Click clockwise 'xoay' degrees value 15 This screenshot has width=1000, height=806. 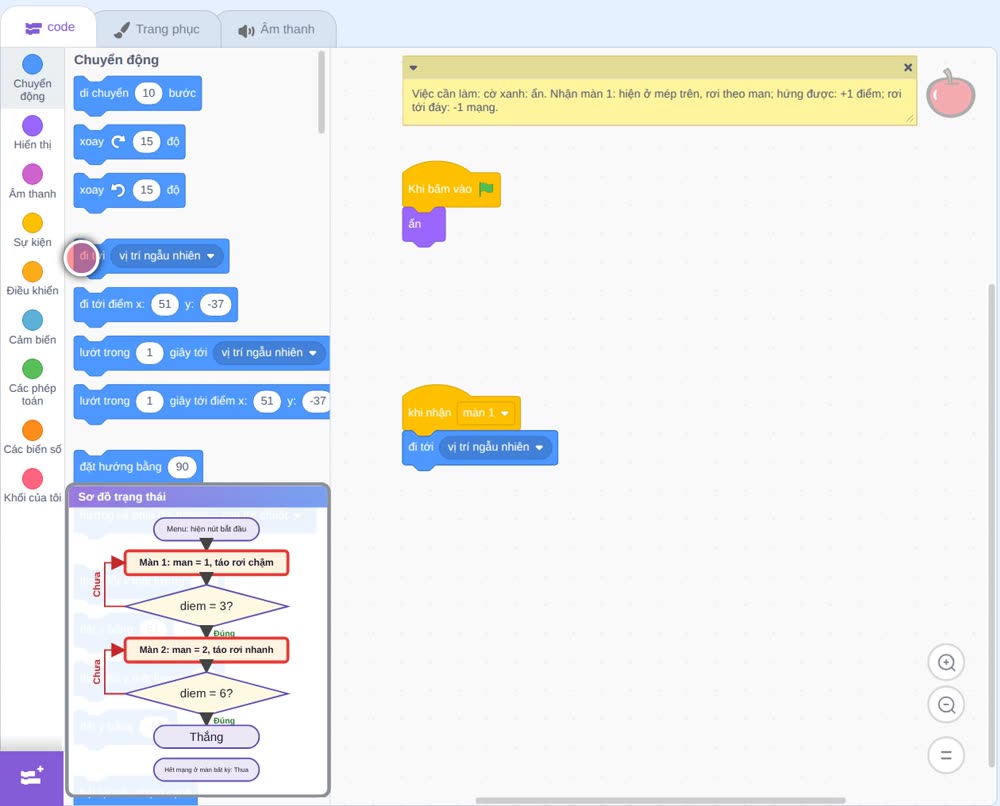(x=147, y=142)
